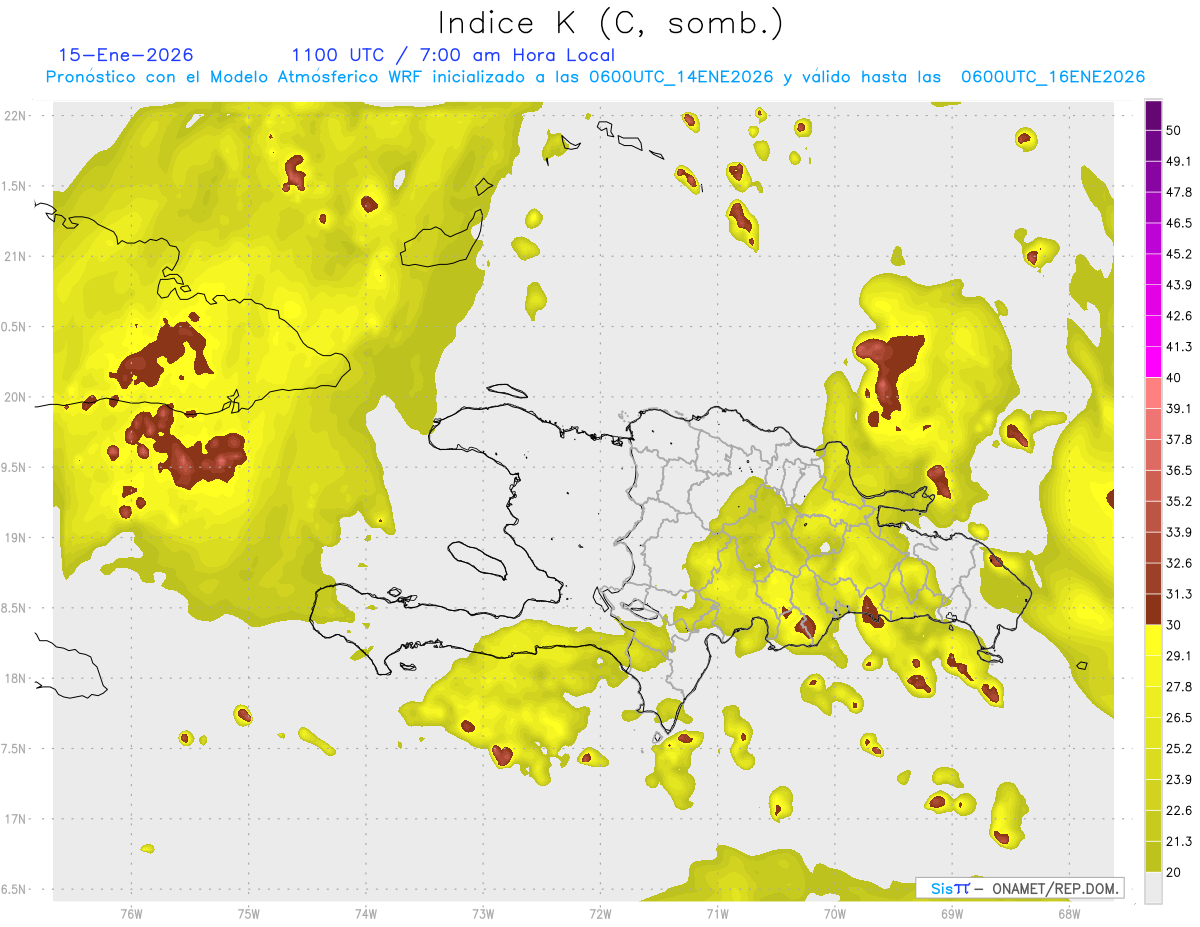The image size is (1200, 927).
Task: Click latitude label "17N"
Action: (x=15, y=820)
